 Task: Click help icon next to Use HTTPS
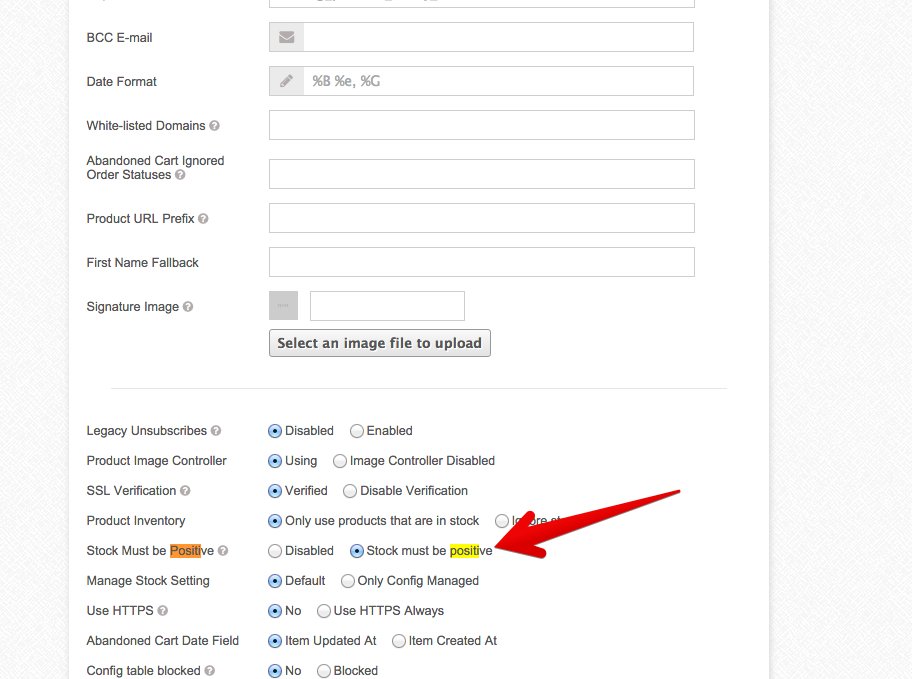[162, 611]
